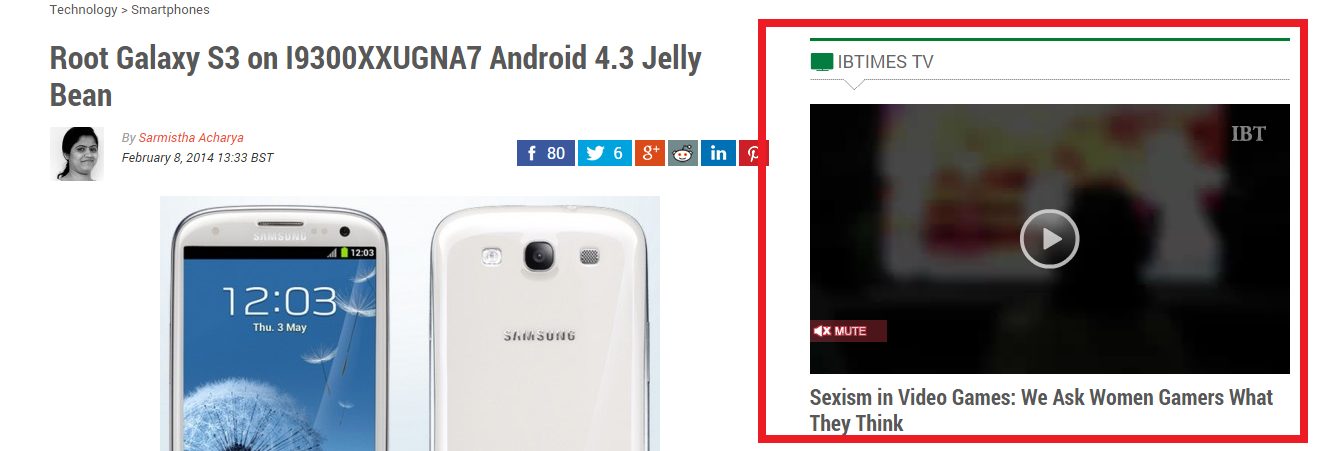Open the Technology breadcrumb
The width and height of the screenshot is (1328, 451).
click(83, 10)
